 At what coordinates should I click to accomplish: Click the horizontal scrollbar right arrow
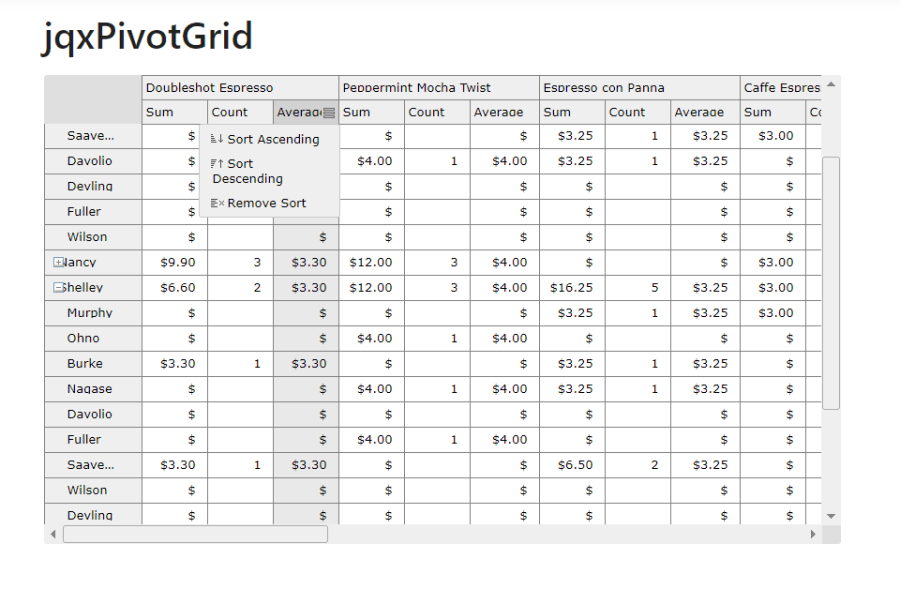(x=813, y=534)
